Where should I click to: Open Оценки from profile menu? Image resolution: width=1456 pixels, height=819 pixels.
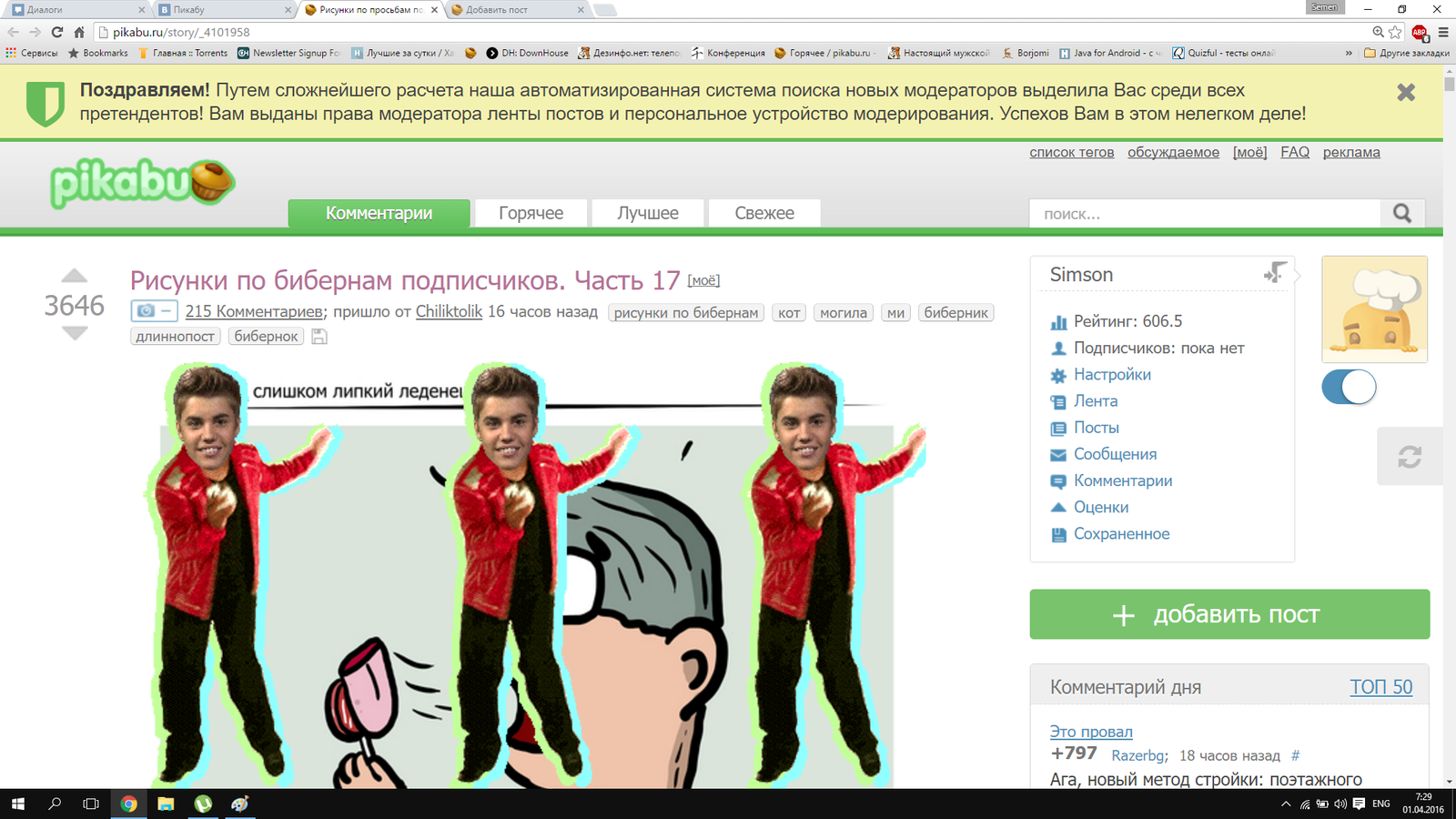1101,507
